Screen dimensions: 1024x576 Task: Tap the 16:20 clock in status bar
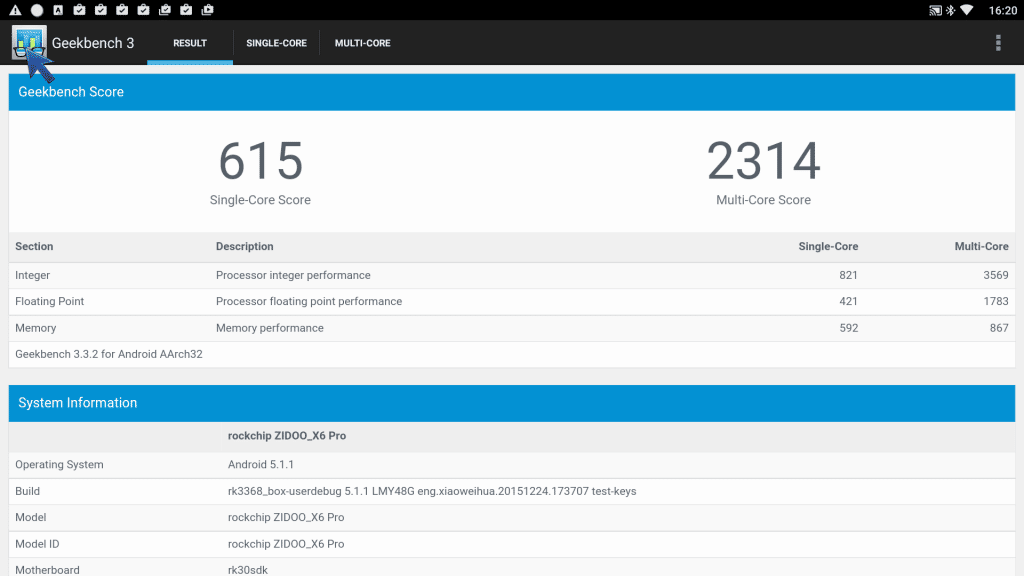(1002, 10)
